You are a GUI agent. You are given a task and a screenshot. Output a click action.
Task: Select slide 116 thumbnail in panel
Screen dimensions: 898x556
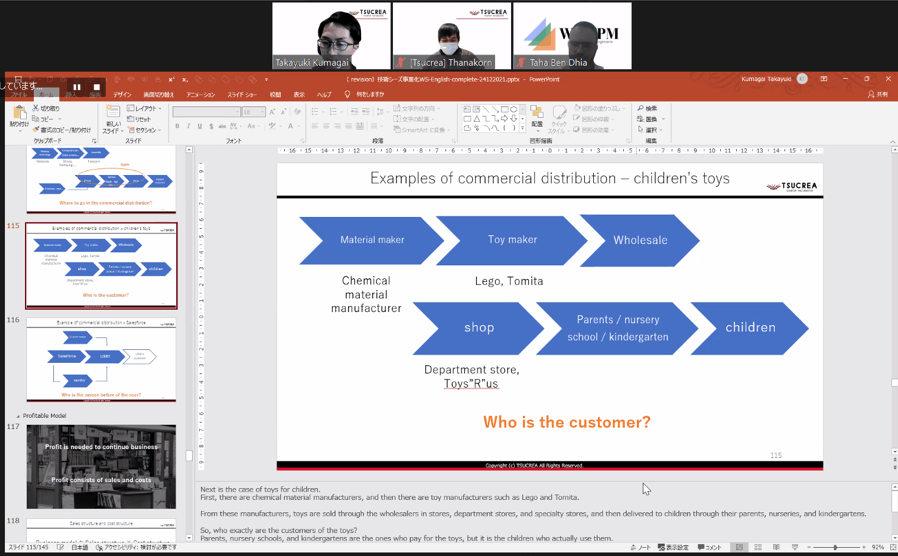point(101,360)
